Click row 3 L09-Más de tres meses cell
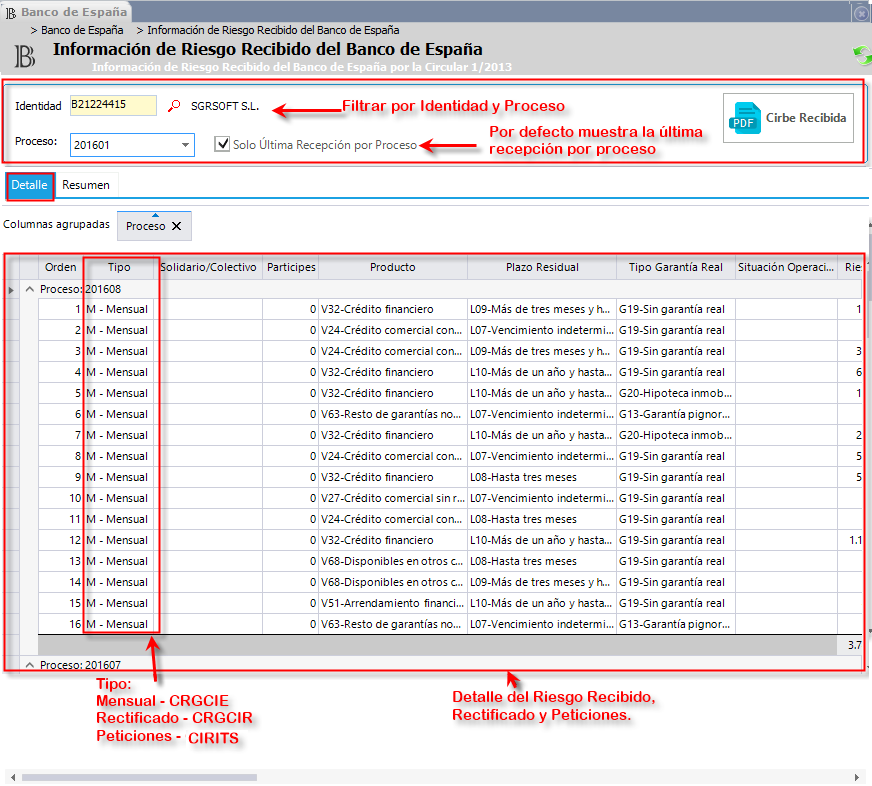 point(542,352)
